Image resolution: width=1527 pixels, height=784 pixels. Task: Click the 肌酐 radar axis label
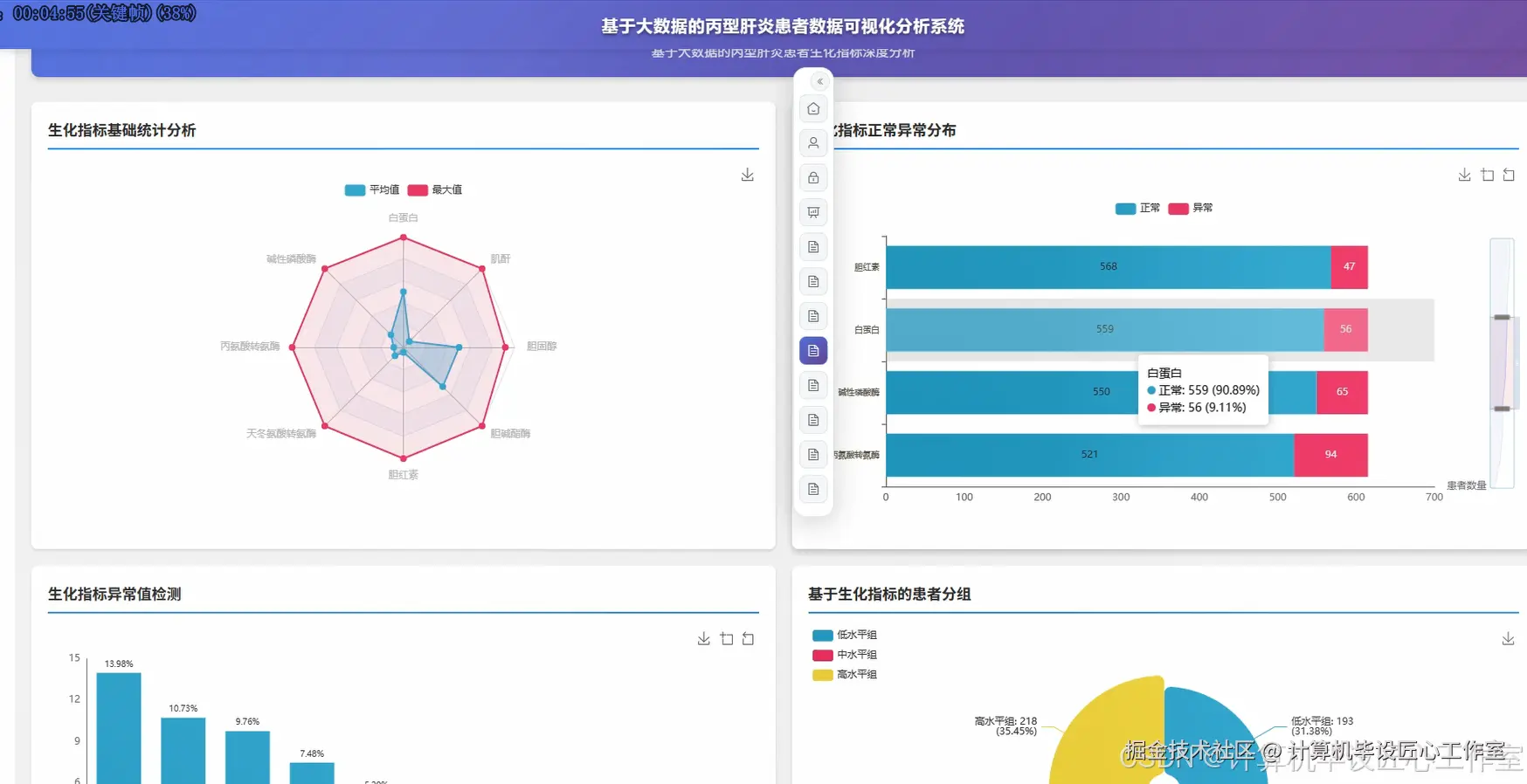click(501, 258)
